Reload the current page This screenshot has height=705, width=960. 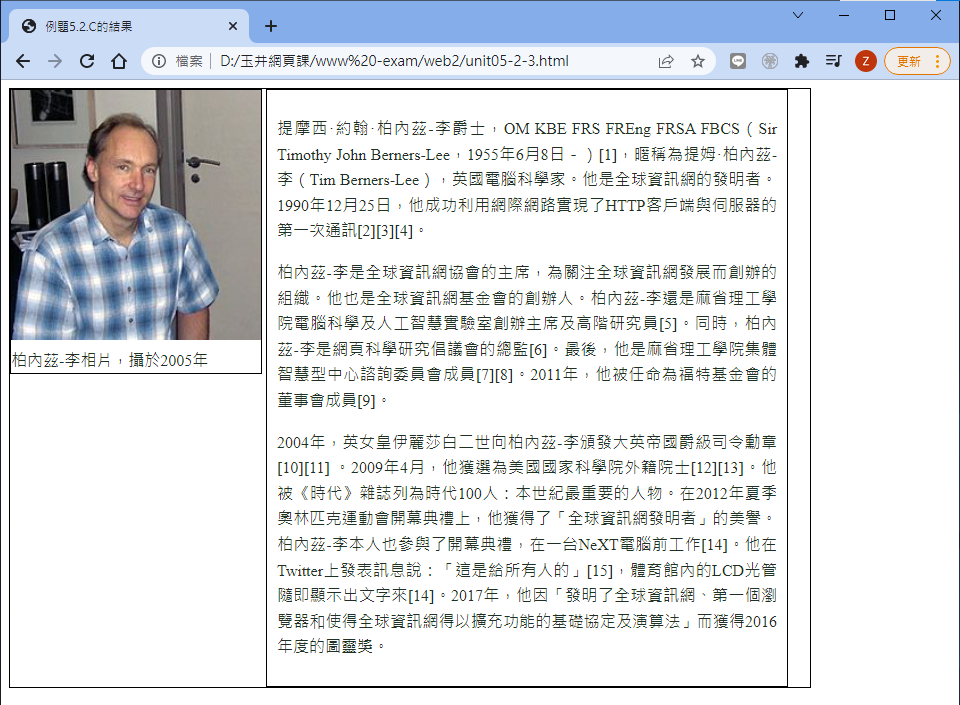point(87,61)
